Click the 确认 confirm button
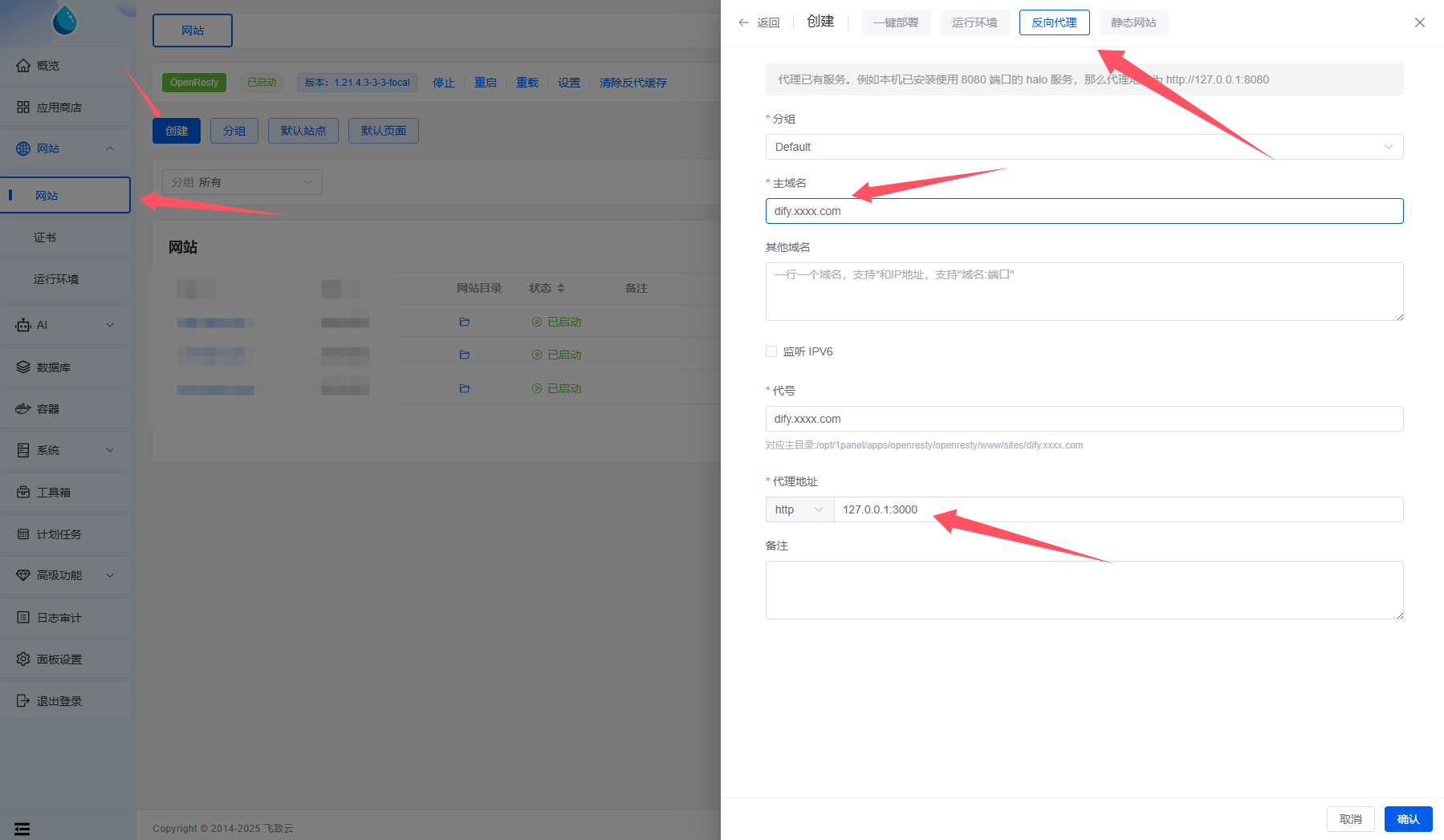Viewport: 1444px width, 840px height. 1408,819
